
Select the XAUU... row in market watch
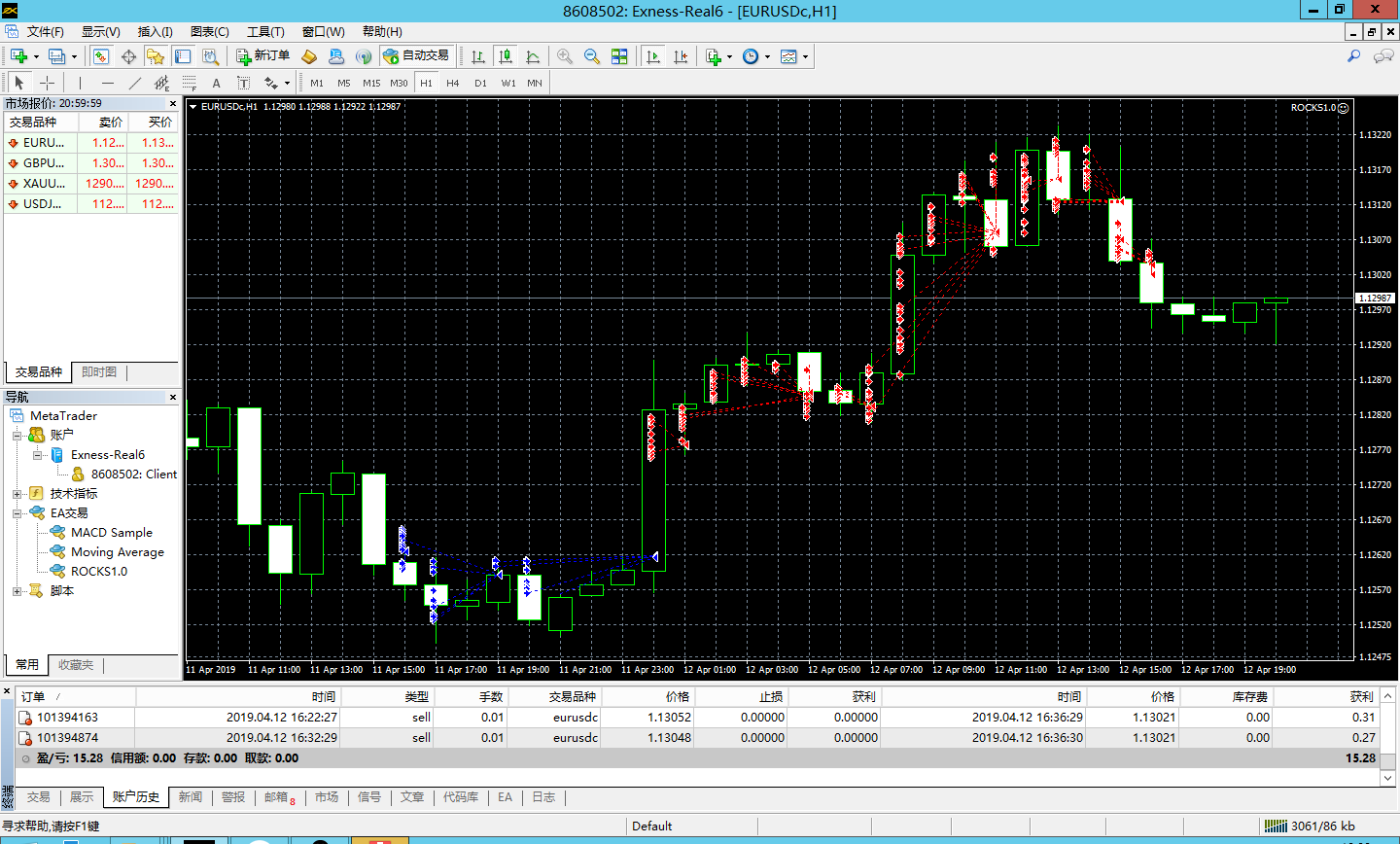pyautogui.click(x=91, y=184)
